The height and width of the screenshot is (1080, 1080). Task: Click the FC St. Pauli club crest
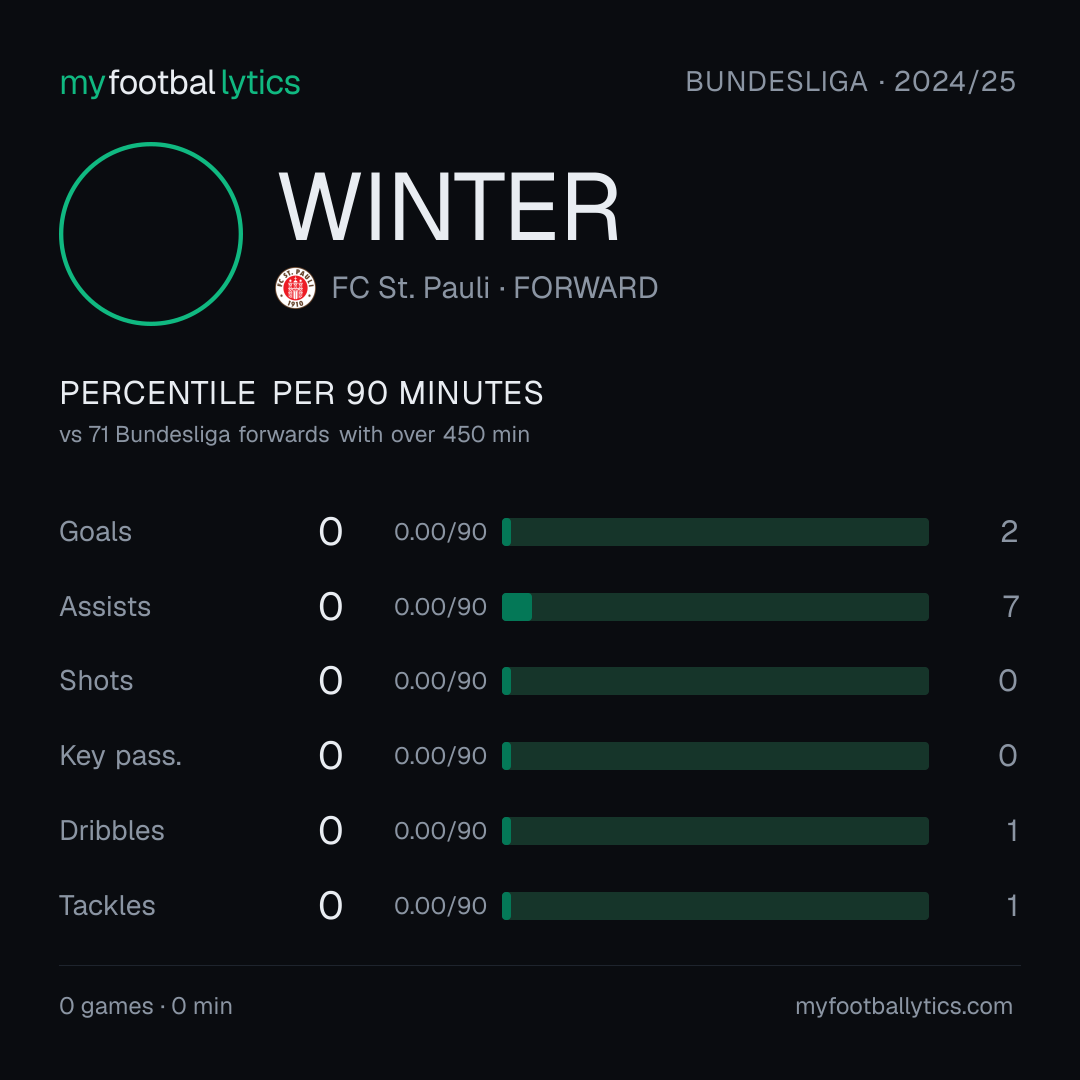pyautogui.click(x=295, y=288)
